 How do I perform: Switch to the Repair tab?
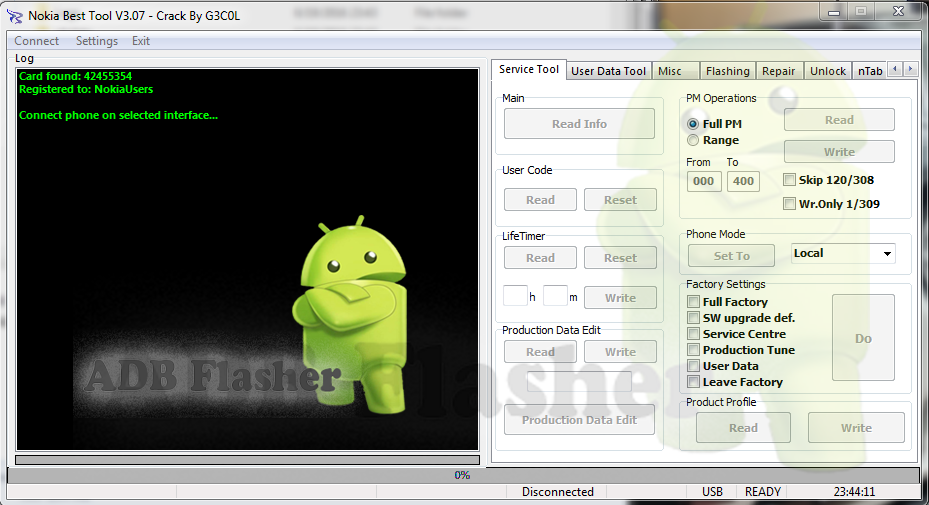click(x=779, y=71)
